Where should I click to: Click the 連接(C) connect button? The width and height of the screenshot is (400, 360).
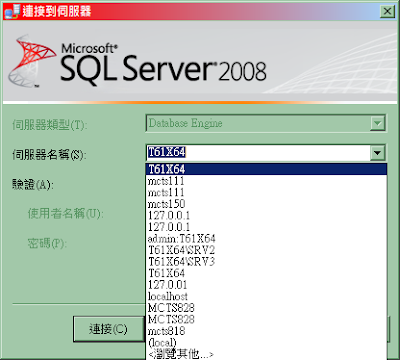(x=109, y=329)
